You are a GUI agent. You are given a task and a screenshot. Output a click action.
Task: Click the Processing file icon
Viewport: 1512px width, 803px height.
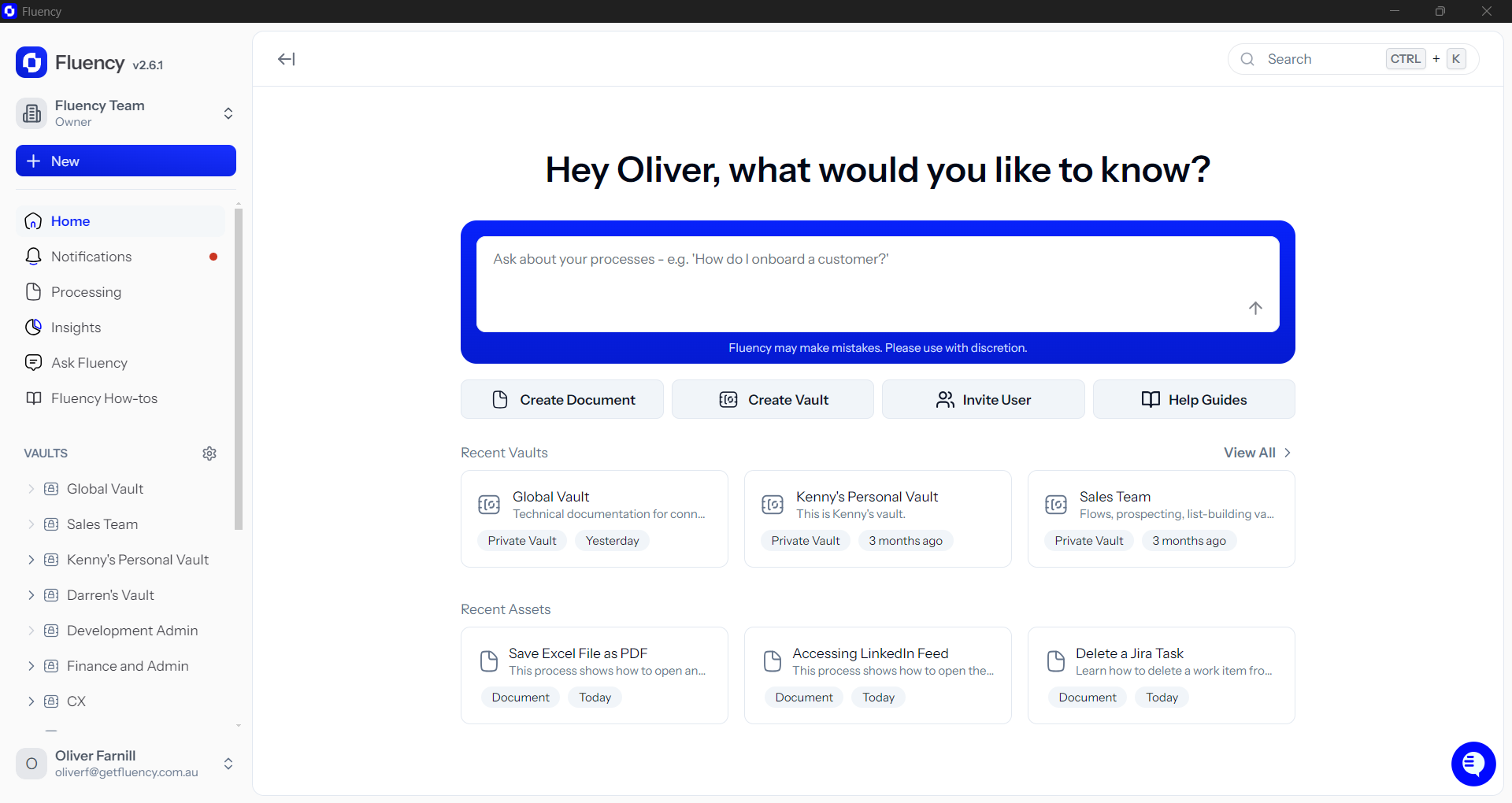coord(33,292)
